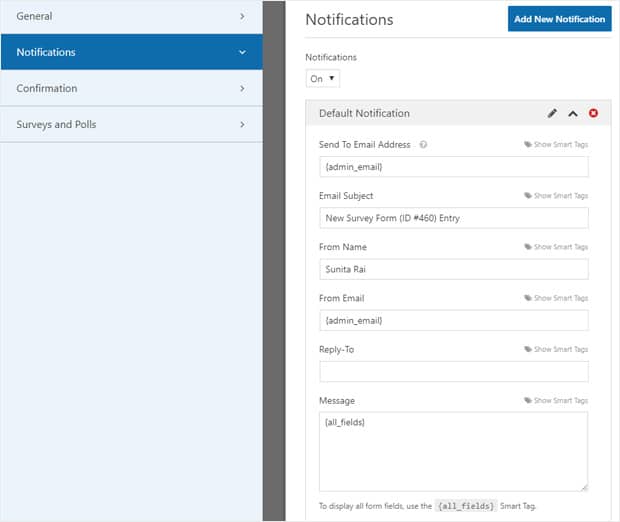Open the Notifications On dropdown
This screenshot has height=522, width=620.
[323, 79]
